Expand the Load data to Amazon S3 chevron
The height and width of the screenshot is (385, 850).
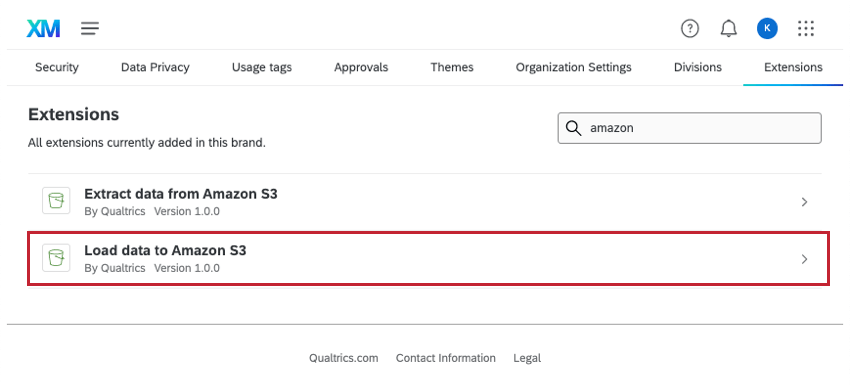(804, 259)
